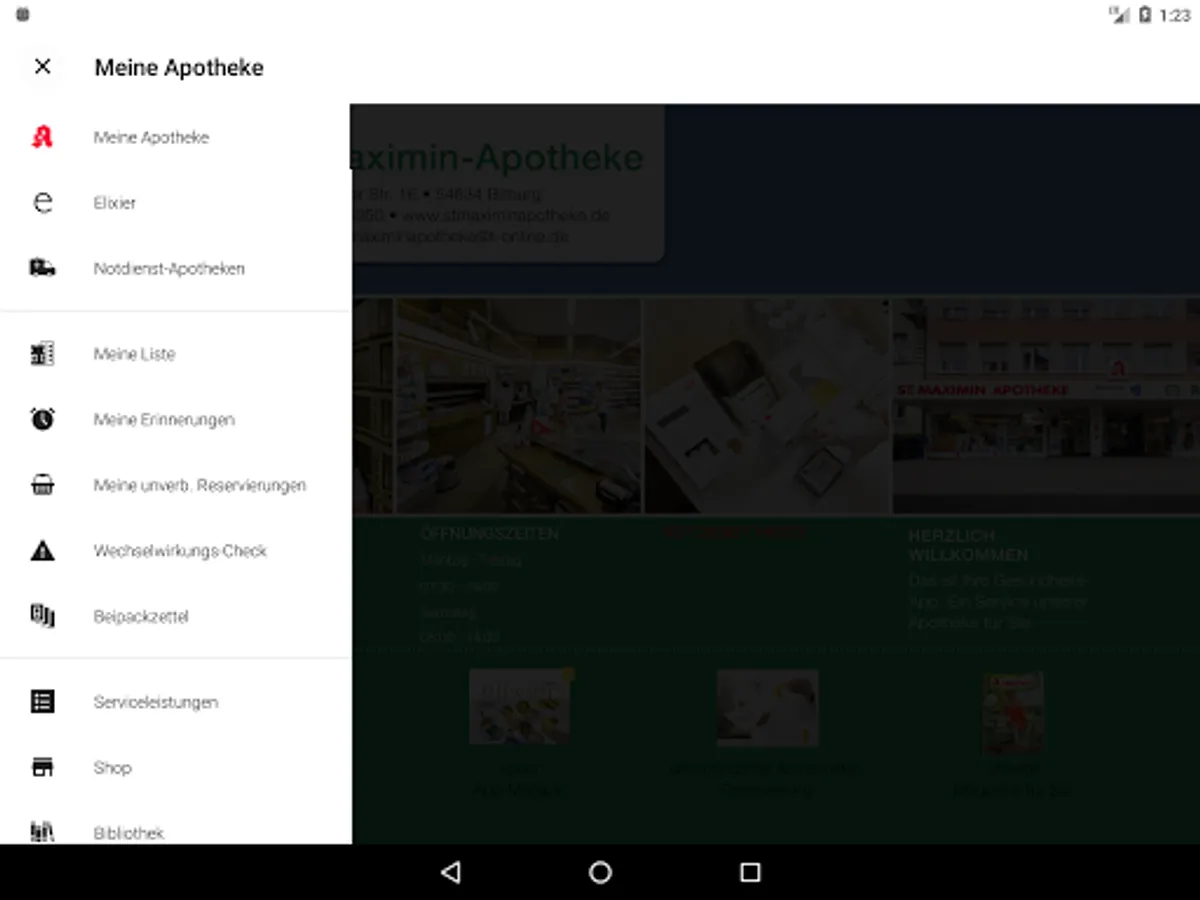
Task: Click the battery icon in status bar
Action: [1145, 15]
